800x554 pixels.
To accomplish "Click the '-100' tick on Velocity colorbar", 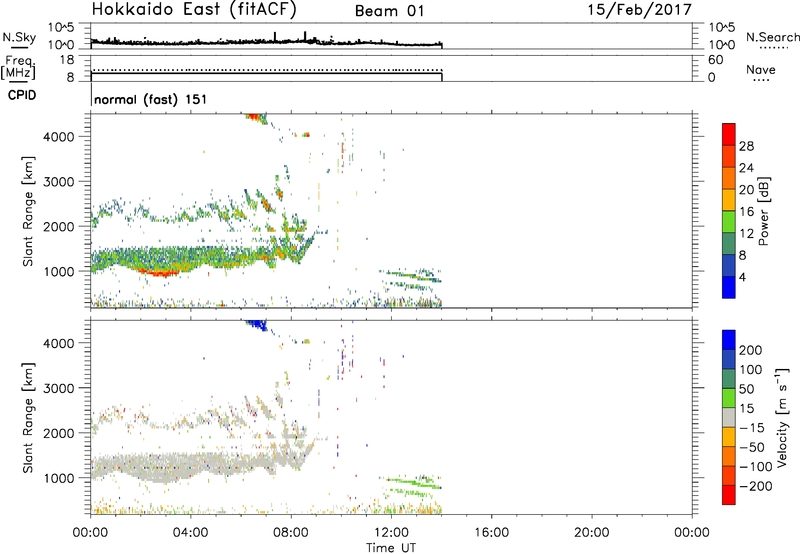I will (x=755, y=466).
